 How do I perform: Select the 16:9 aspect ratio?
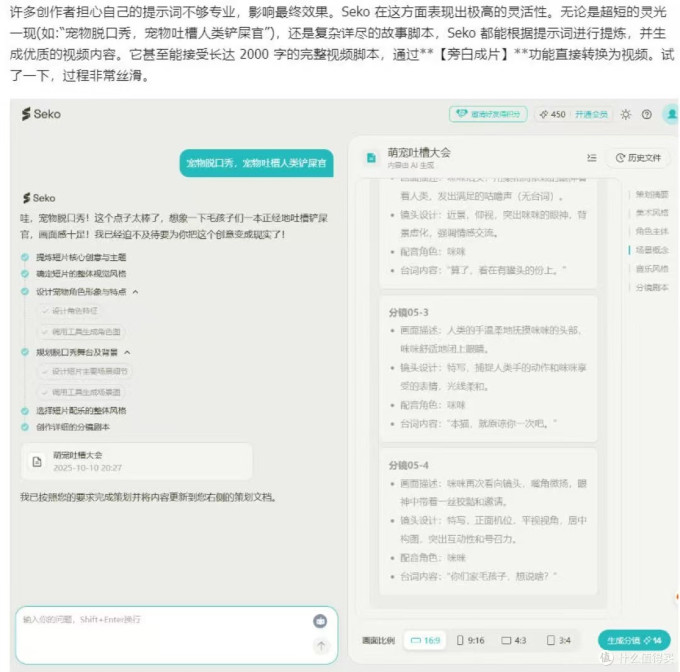pos(425,640)
